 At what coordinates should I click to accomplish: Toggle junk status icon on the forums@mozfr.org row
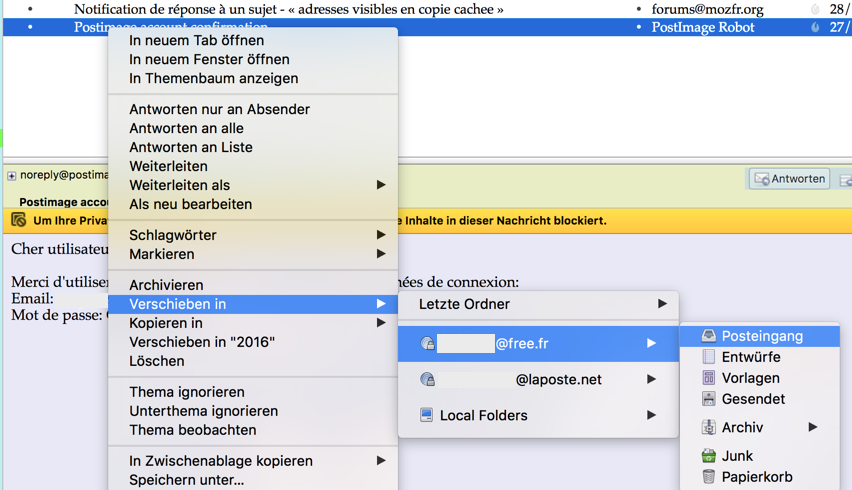click(x=815, y=10)
